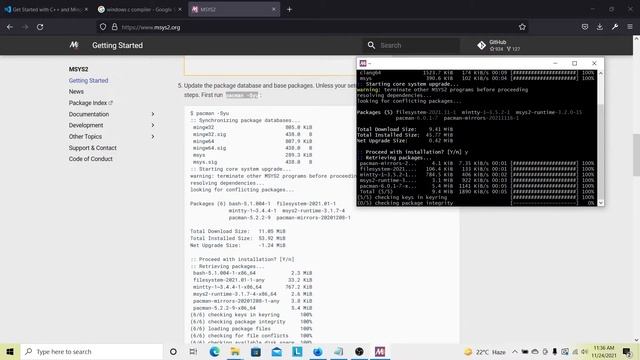Image resolution: width=640 pixels, height=360 pixels.
Task: Open Package Index external link
Action: 91,103
